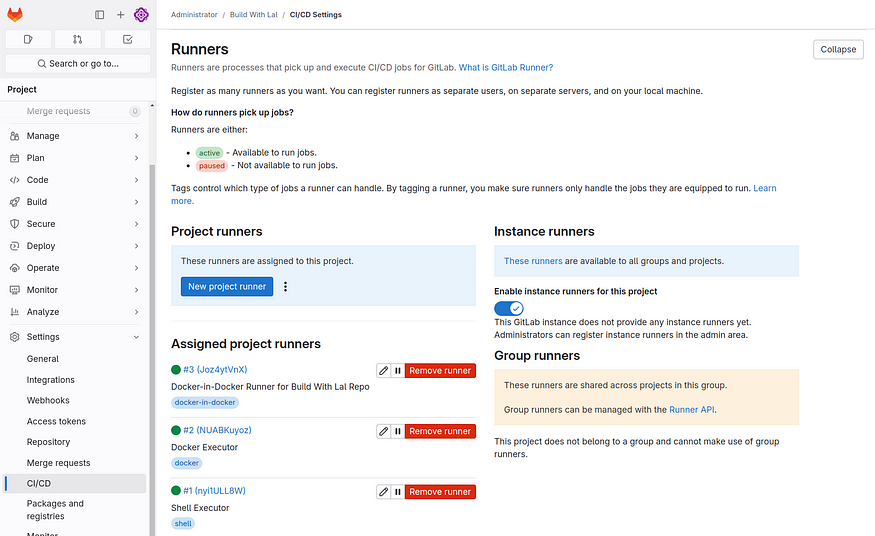
Task: Click the Plan calendar icon in sidebar
Action: 15,158
